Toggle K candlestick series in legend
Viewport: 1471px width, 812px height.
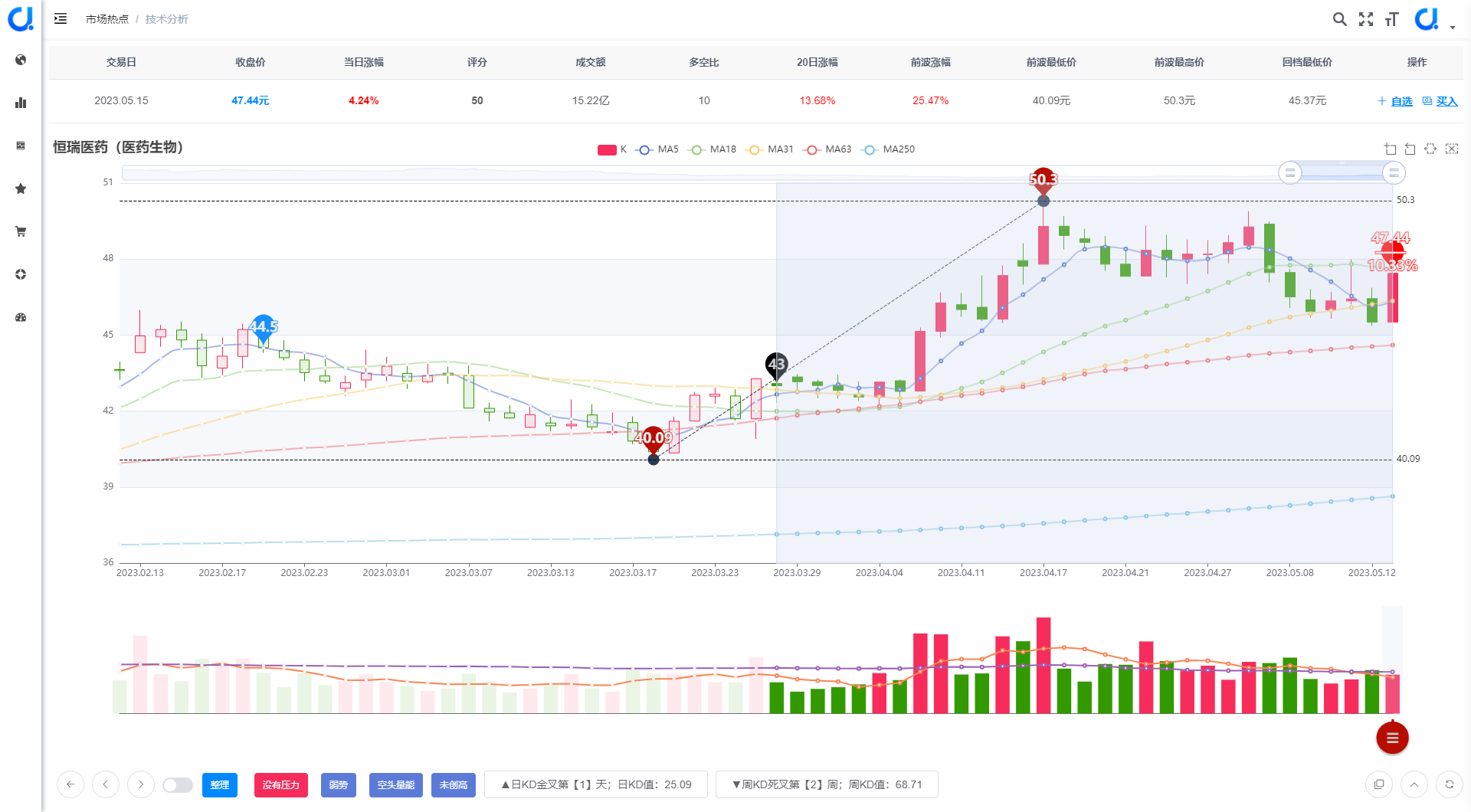click(612, 149)
